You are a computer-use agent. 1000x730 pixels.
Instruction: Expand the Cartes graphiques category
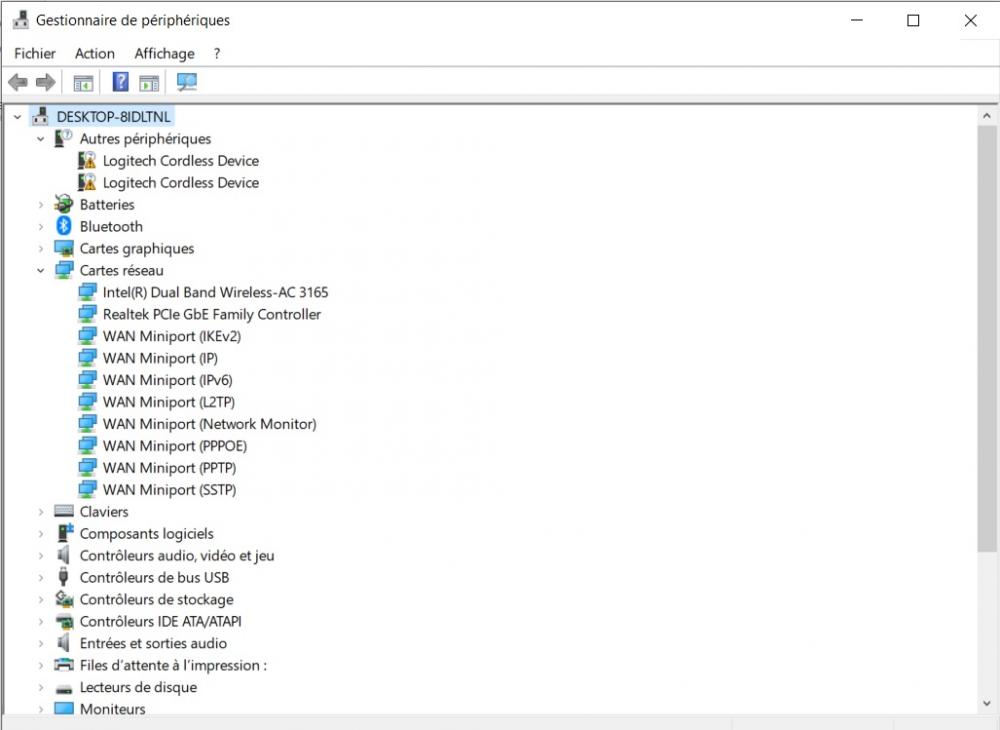(41, 249)
